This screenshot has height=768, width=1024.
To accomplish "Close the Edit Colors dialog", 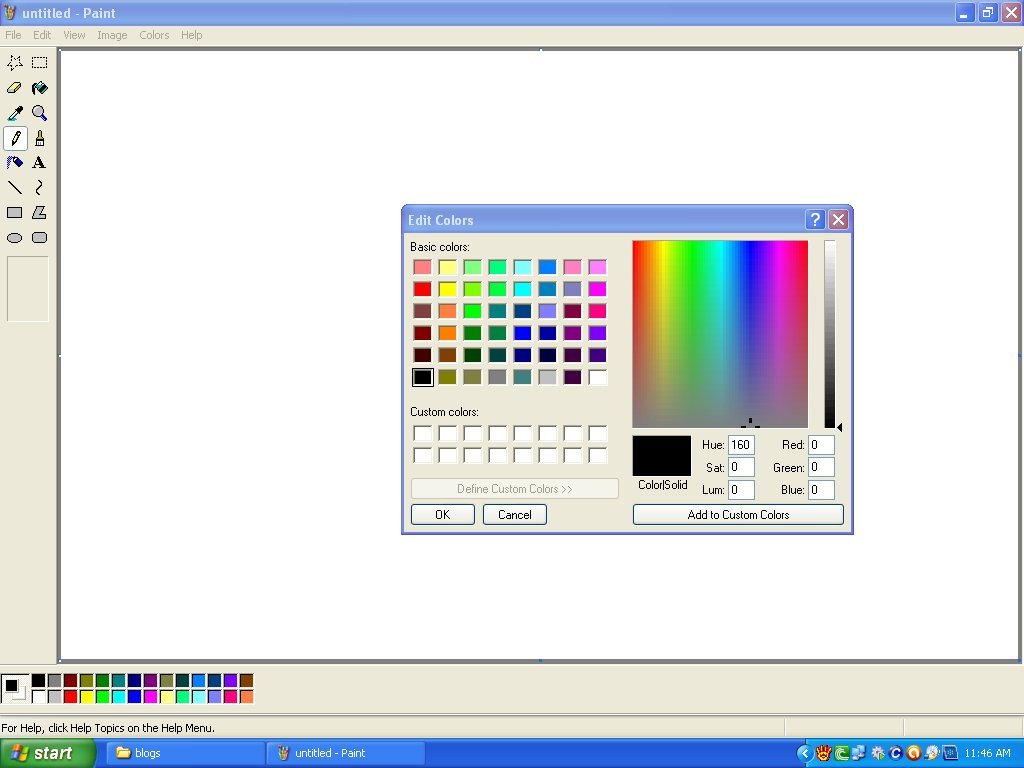I will click(839, 219).
